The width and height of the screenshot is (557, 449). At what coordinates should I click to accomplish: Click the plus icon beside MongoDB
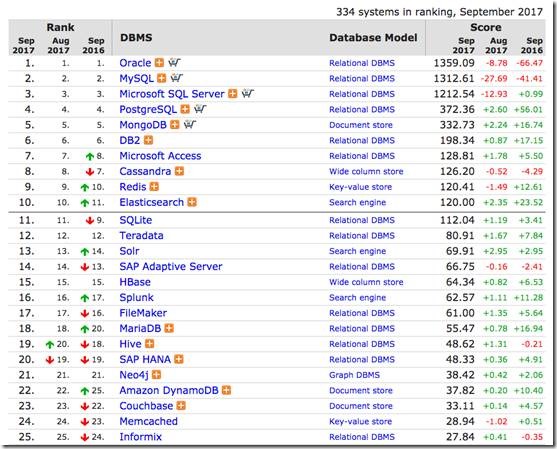click(x=175, y=125)
